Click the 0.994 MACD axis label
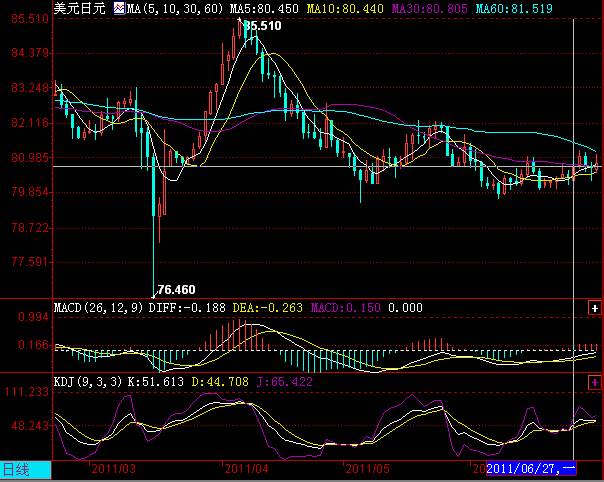The height and width of the screenshot is (482, 604). click(34, 317)
